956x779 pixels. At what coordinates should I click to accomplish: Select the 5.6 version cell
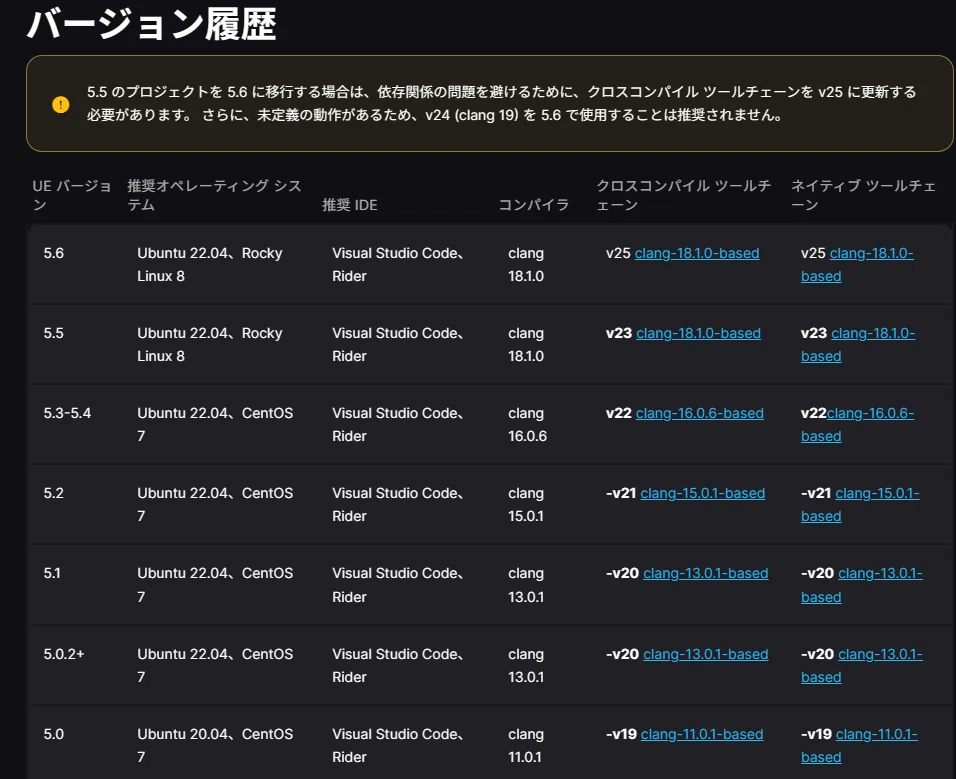pyautogui.click(x=54, y=253)
